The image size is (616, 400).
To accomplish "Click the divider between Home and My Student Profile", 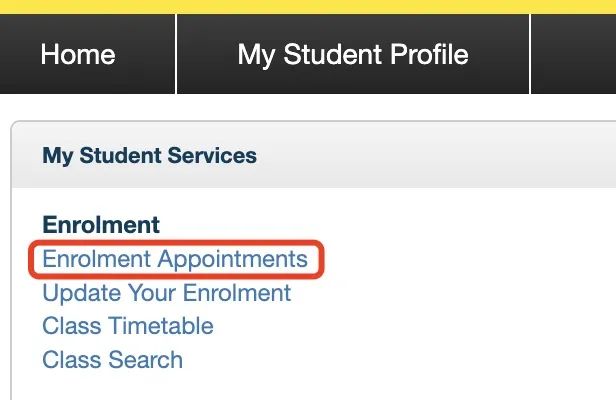I will tap(176, 54).
